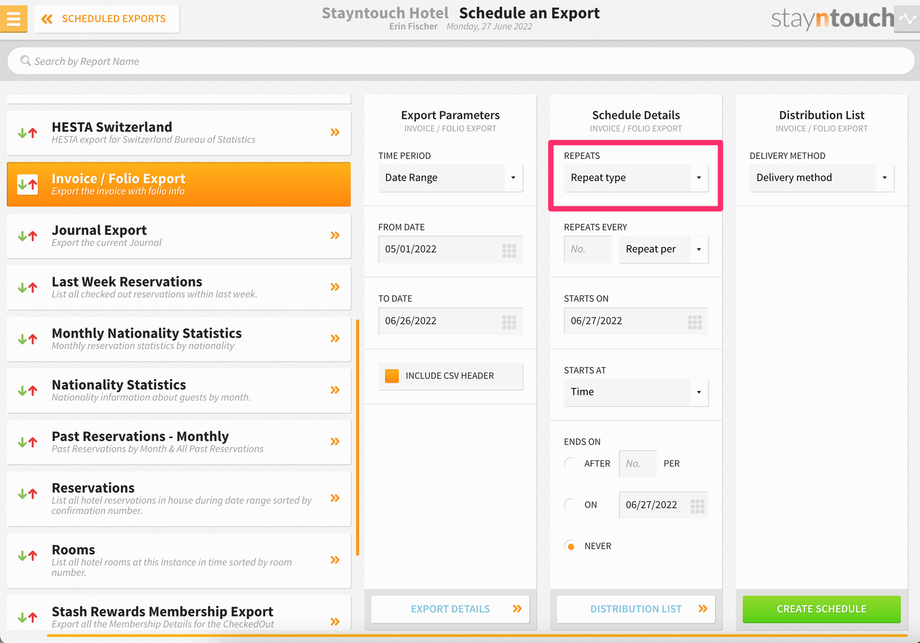The image size is (920, 643).
Task: Click the chevron arrow on Reservations row
Action: click(x=335, y=498)
